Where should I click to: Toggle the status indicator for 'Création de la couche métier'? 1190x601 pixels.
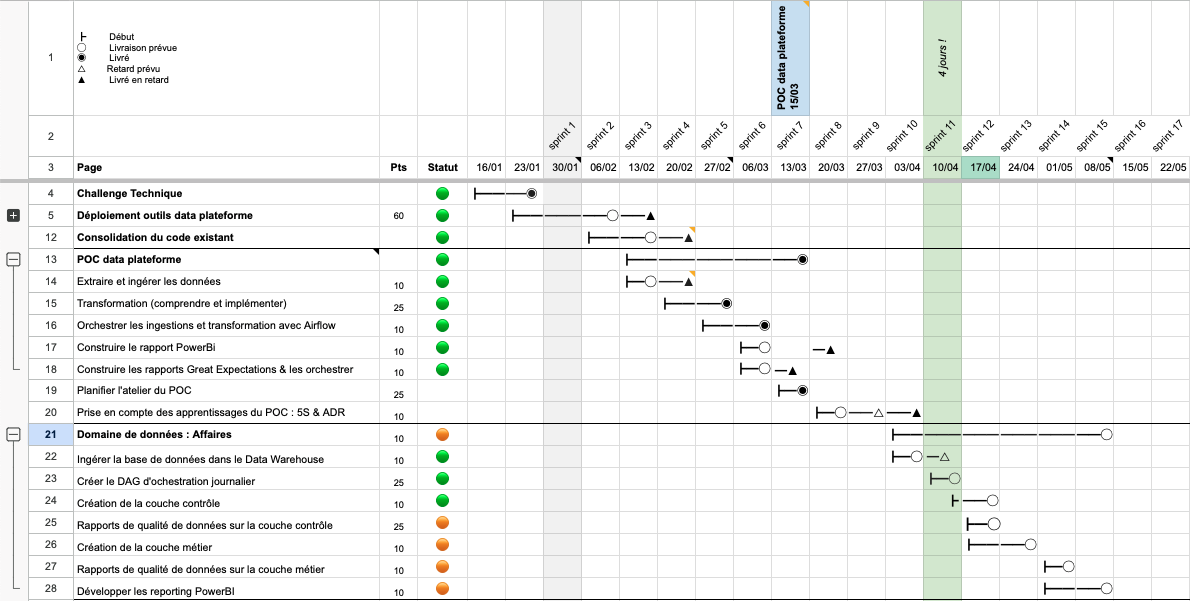pos(441,547)
